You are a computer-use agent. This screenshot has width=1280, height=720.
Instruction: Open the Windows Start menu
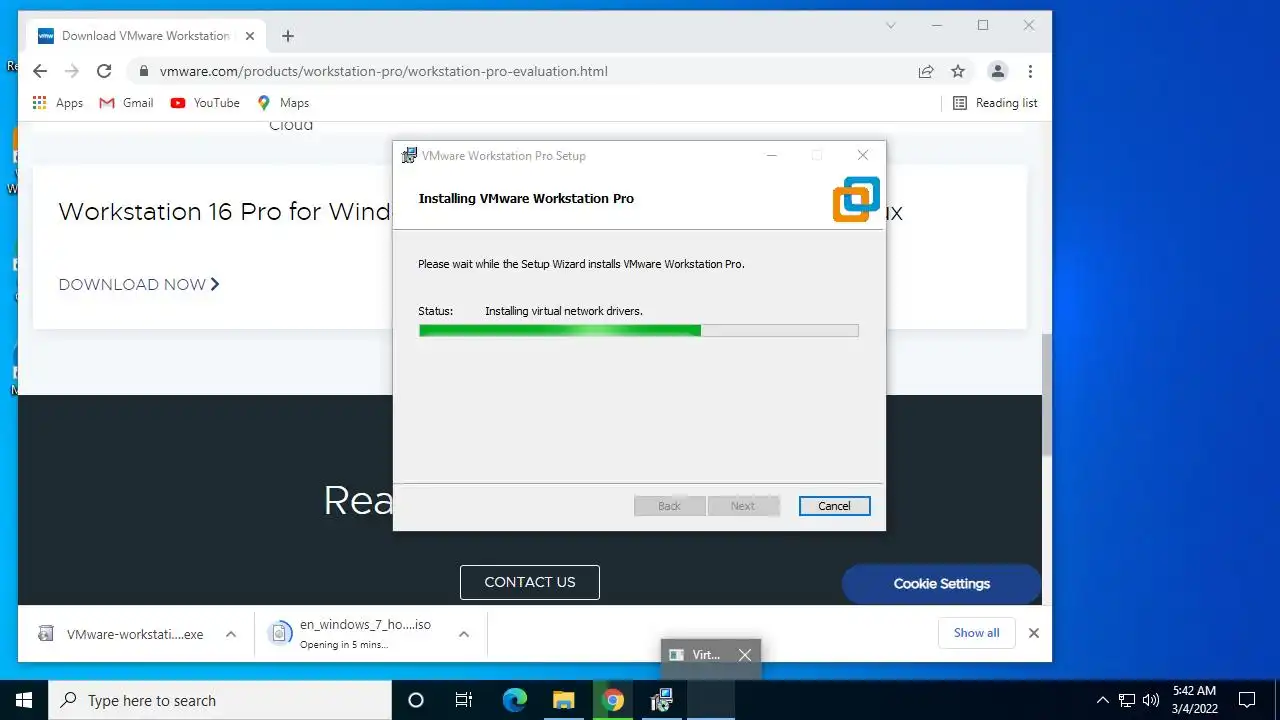(24, 700)
